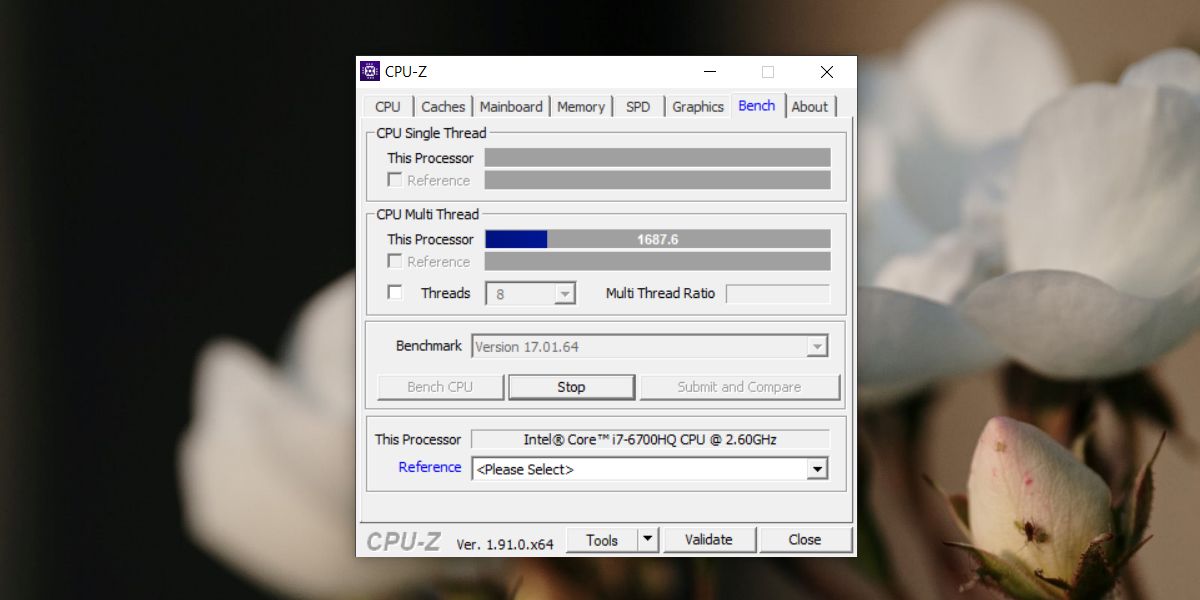Click the Validate button
Screen dimensions: 1200x600
(x=709, y=540)
